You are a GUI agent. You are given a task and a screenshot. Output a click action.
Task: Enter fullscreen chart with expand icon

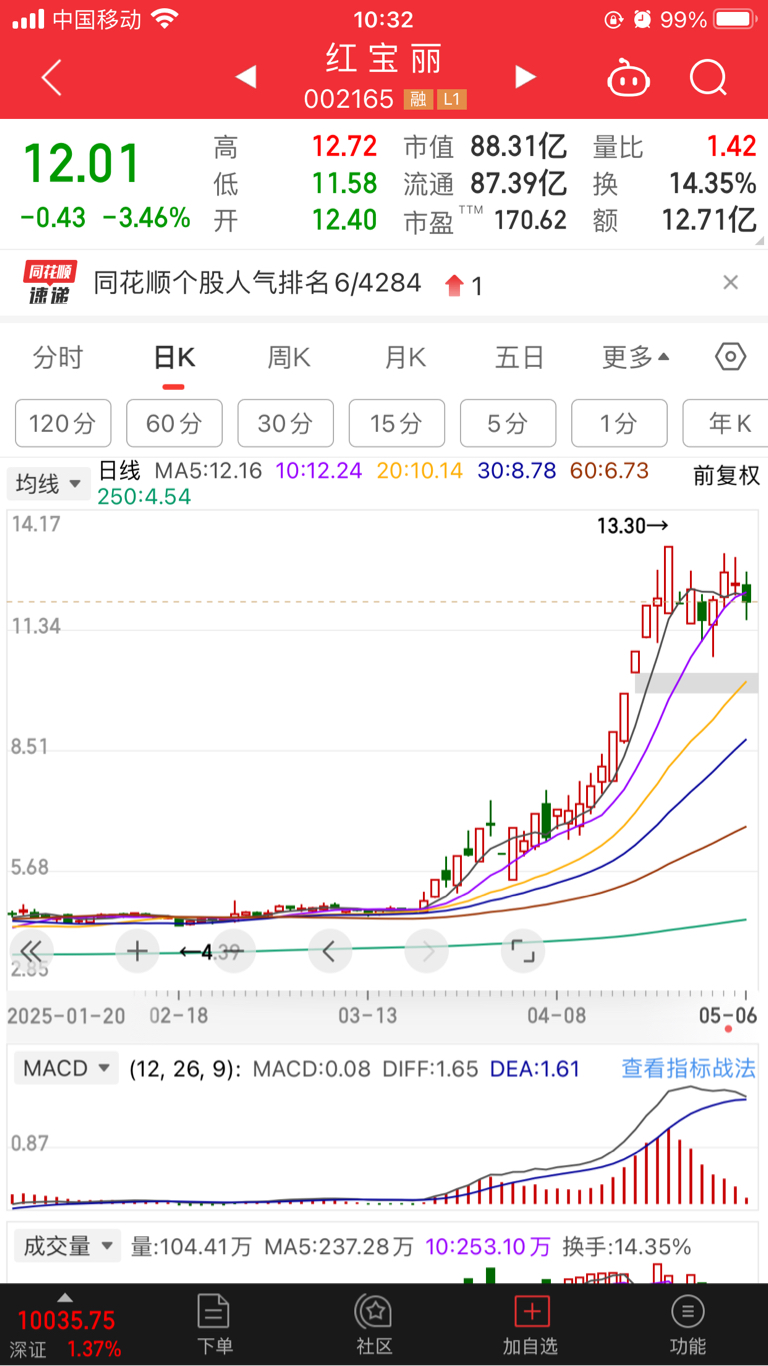(523, 951)
